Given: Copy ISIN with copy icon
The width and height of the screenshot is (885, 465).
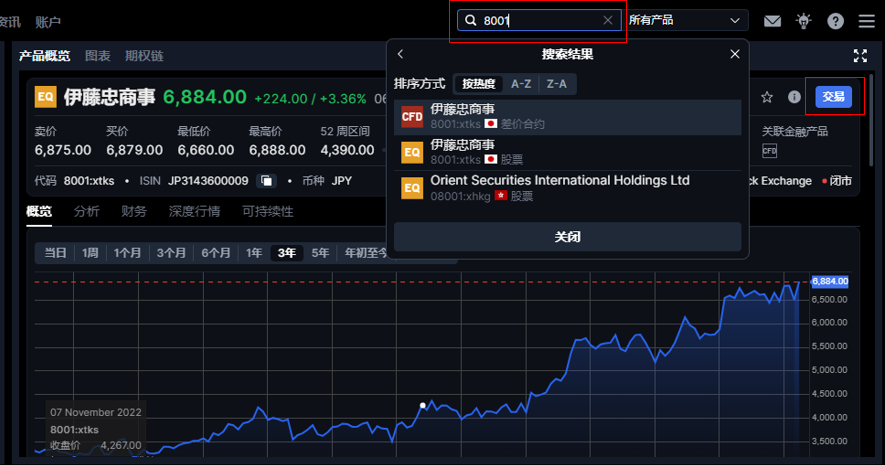Looking at the screenshot, I should (266, 181).
